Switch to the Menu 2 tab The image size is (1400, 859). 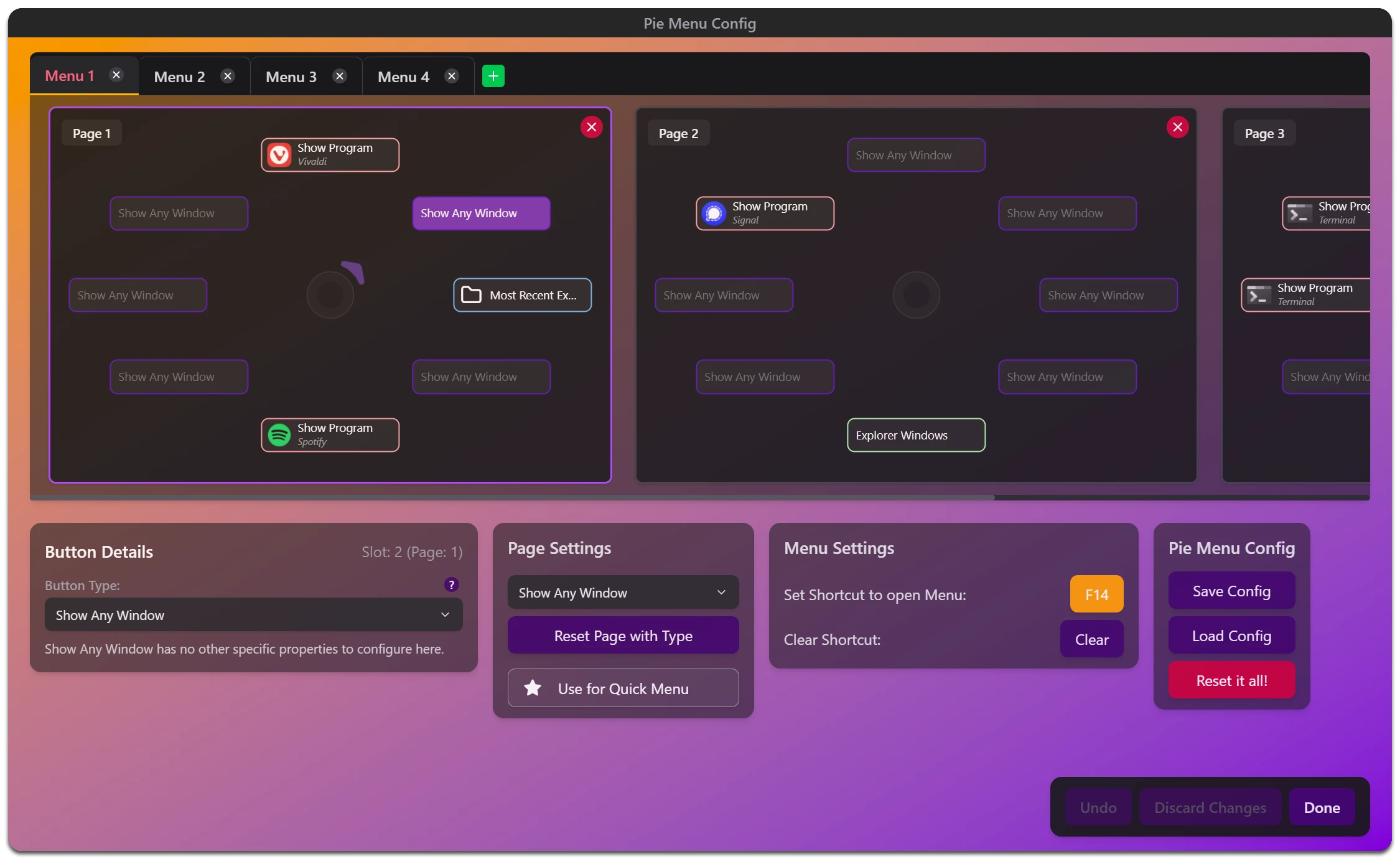pos(179,77)
